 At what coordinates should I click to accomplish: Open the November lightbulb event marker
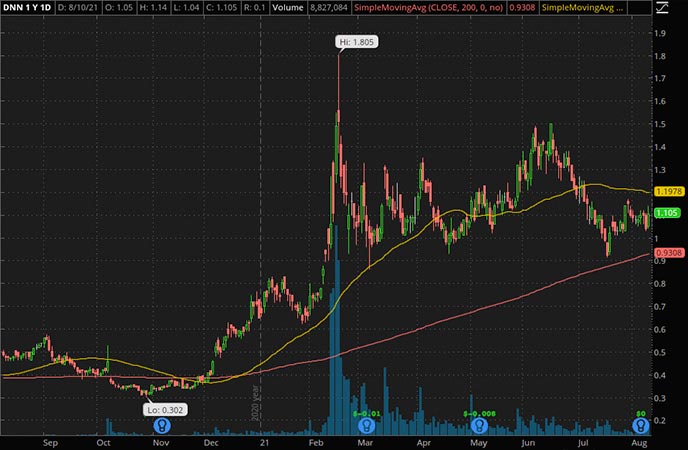pos(162,425)
